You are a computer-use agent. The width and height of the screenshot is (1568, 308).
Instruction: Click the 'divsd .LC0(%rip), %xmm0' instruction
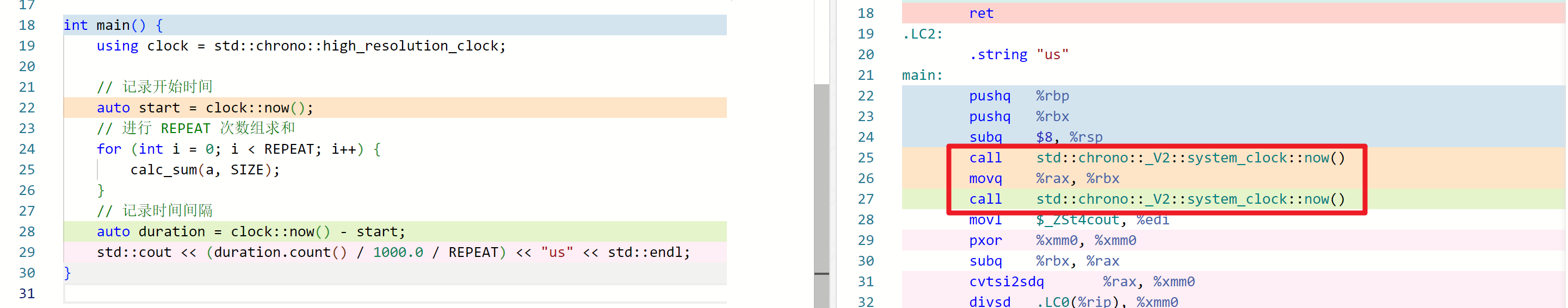coord(1072,302)
